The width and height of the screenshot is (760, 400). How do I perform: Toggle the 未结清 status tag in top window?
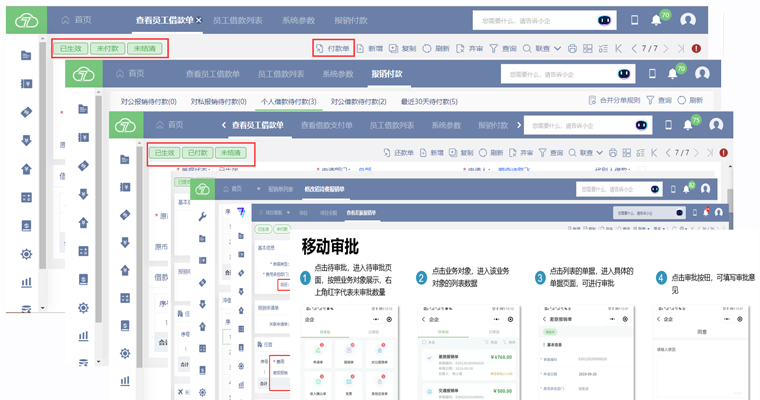(x=145, y=48)
